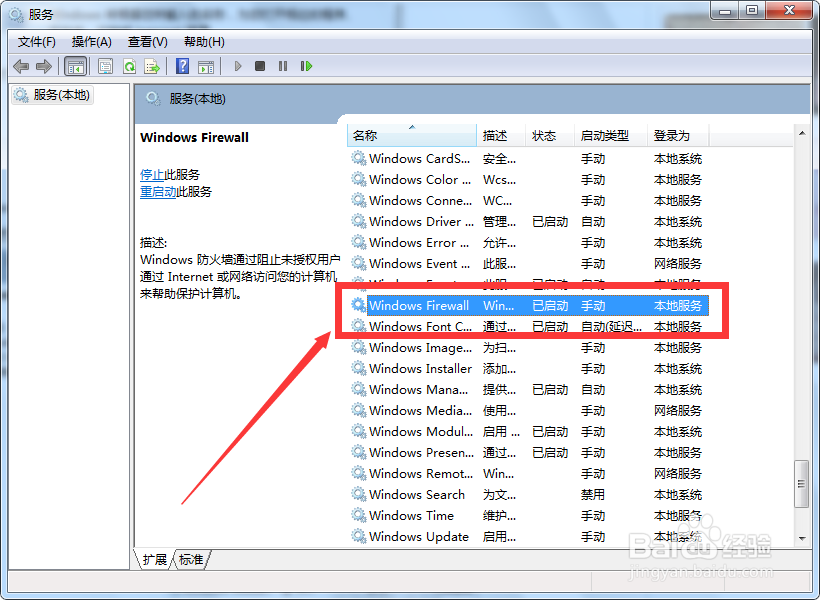Image resolution: width=820 pixels, height=600 pixels.
Task: Click the 禁用 startup type of Windows Search
Action: point(593,494)
